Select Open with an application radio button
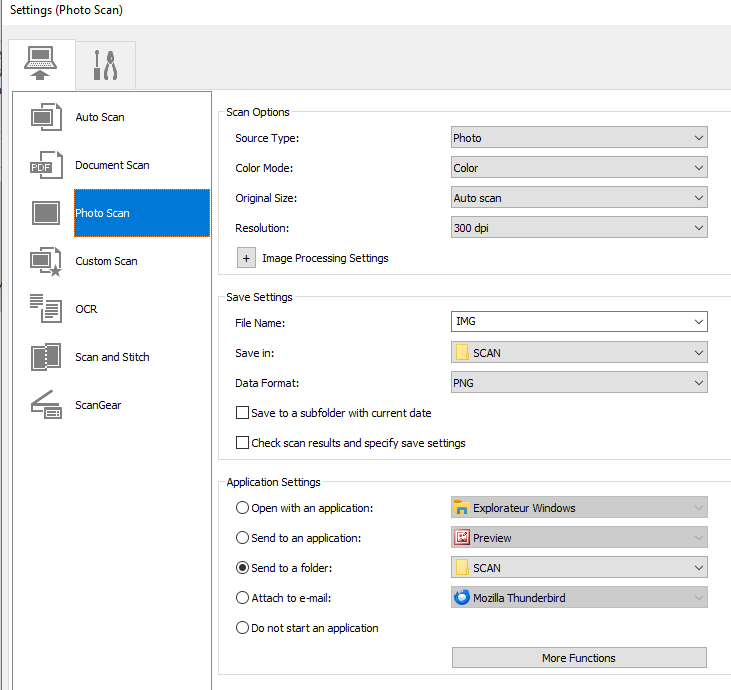 [242, 508]
